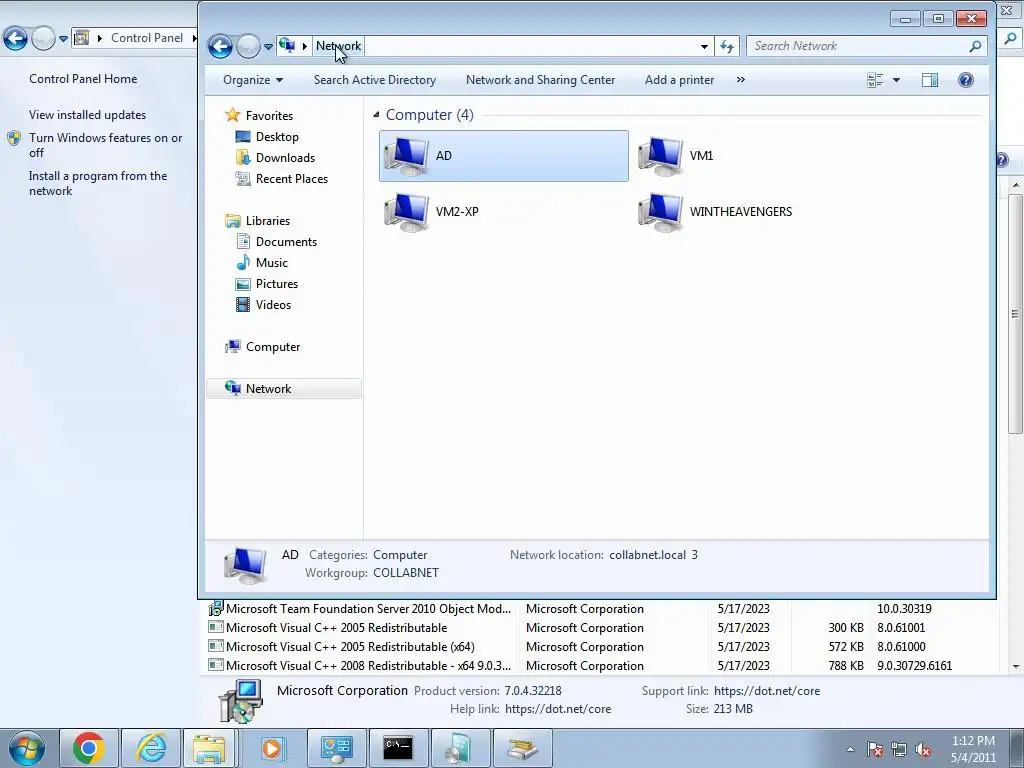
Task: Go back in the Control Panel window
Action: [16, 39]
